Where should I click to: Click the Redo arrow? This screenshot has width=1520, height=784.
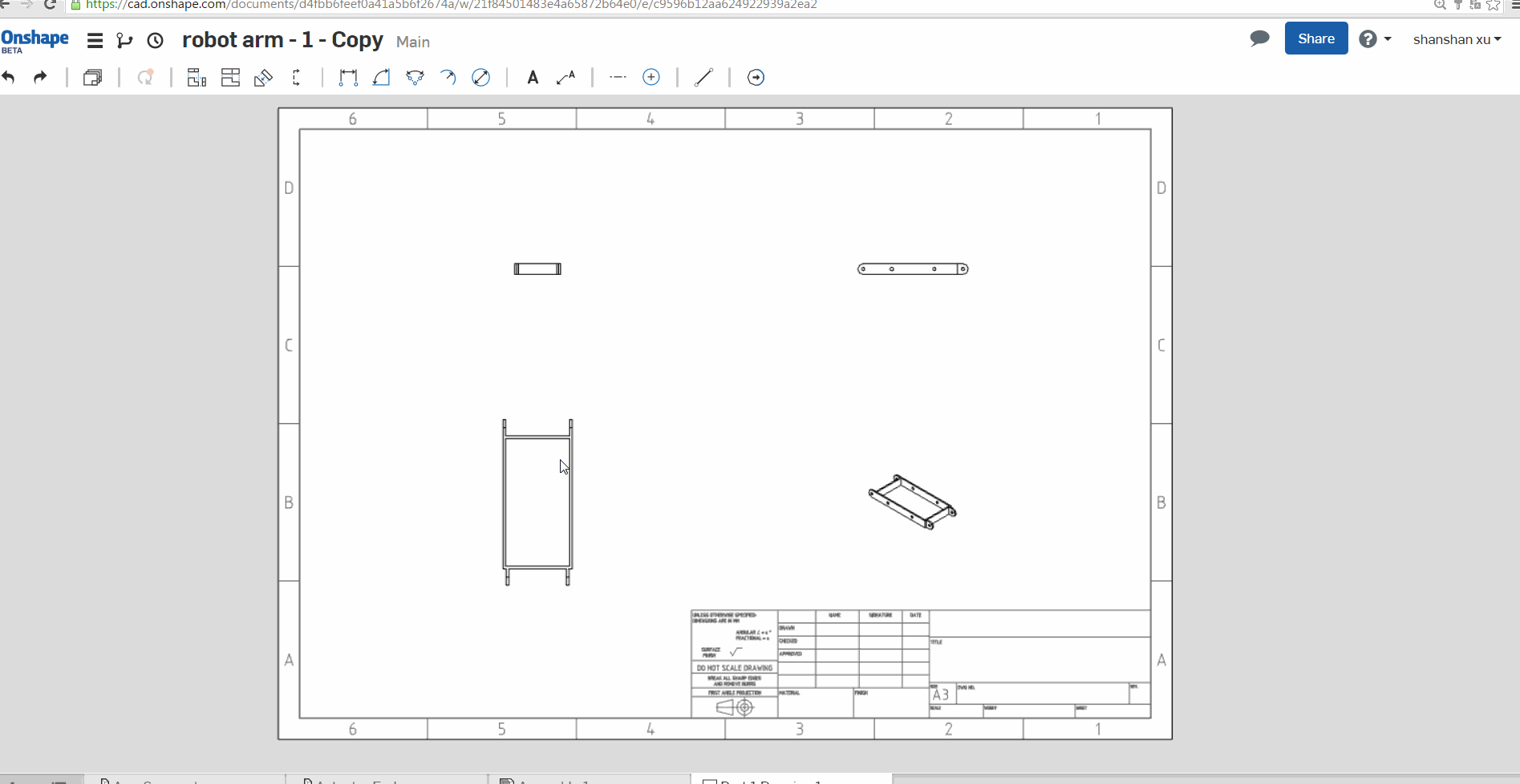pyautogui.click(x=39, y=77)
